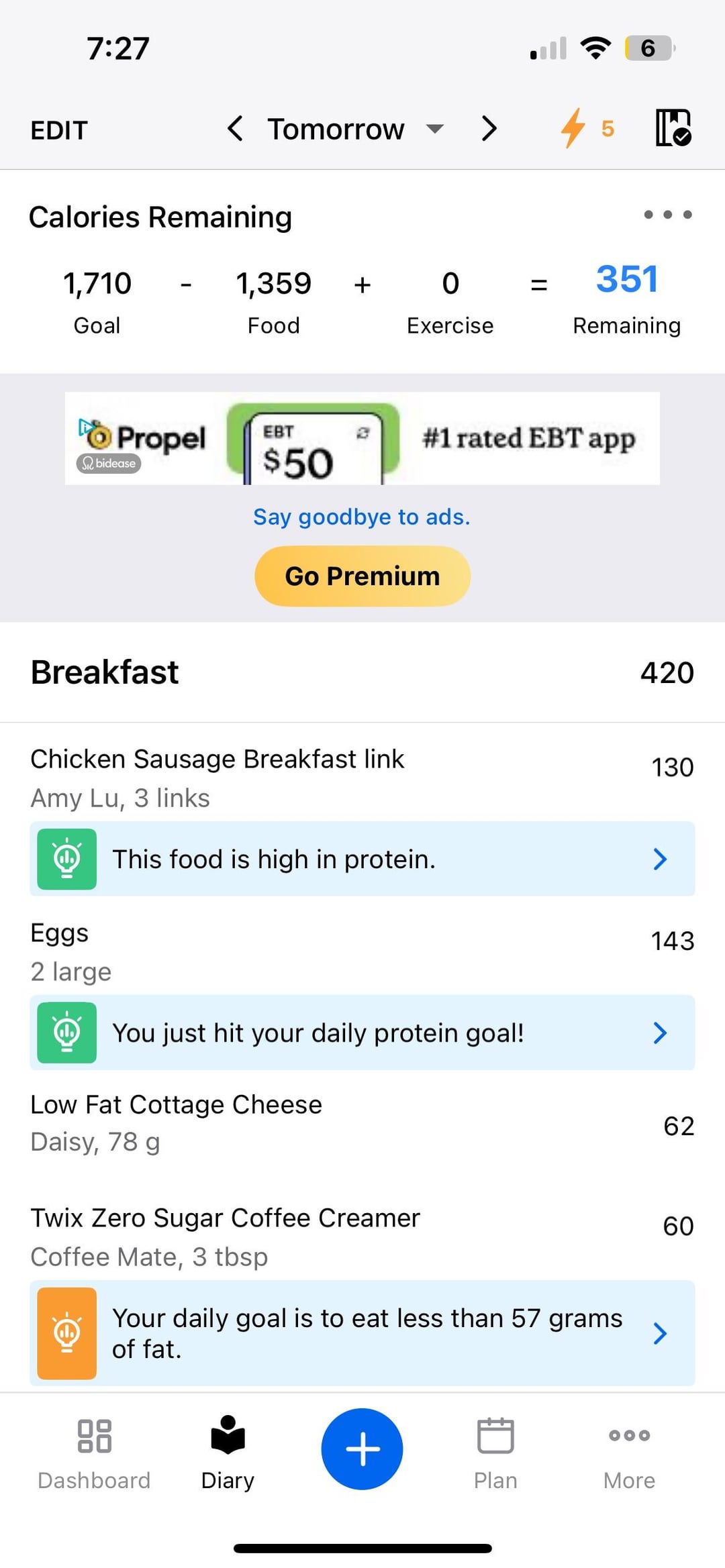Tap the orange streak lightning bolt icon
This screenshot has width=725, height=1568.
[573, 127]
